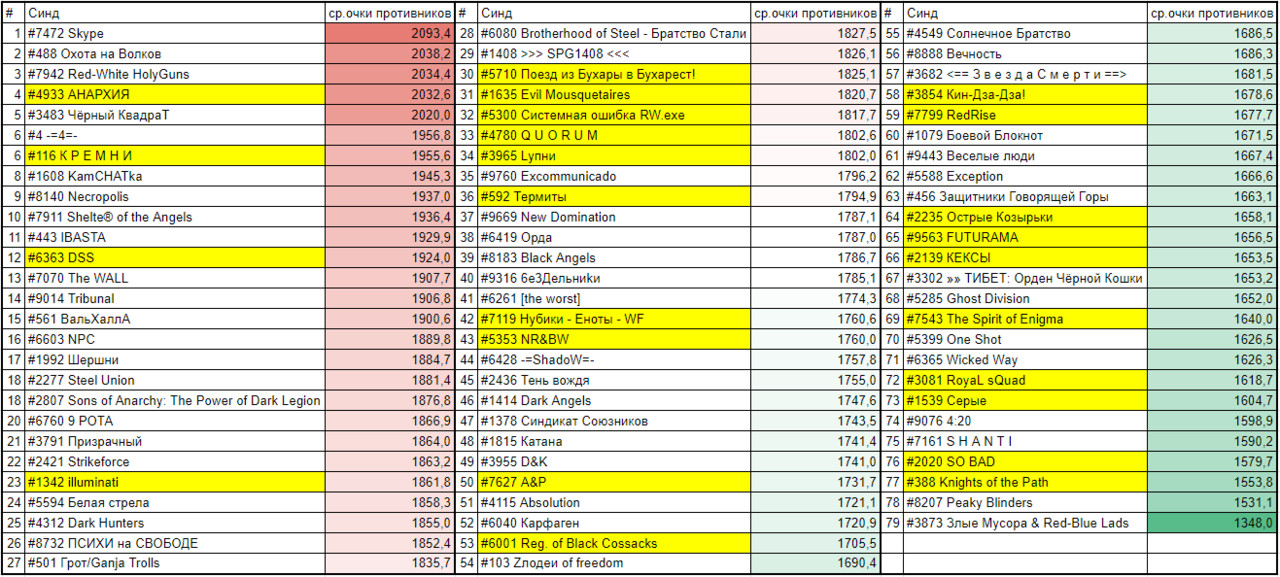Click '#7799 RedRise' cell
Screen dimensions: 1280x577
click(1025, 115)
